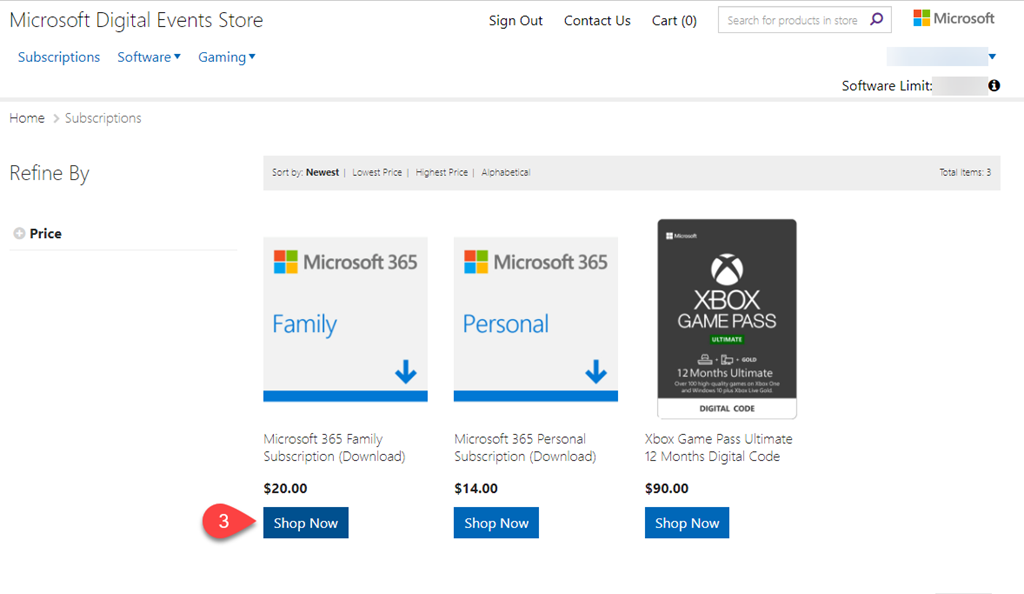Open Microsoft 365 Personal product image
This screenshot has height=594, width=1024.
tap(536, 319)
